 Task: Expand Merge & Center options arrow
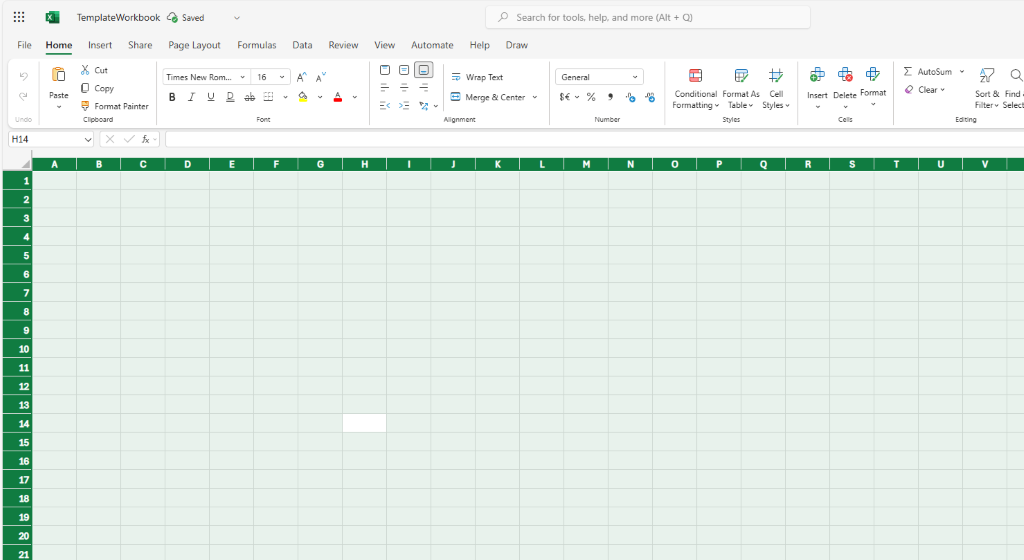pyautogui.click(x=535, y=97)
